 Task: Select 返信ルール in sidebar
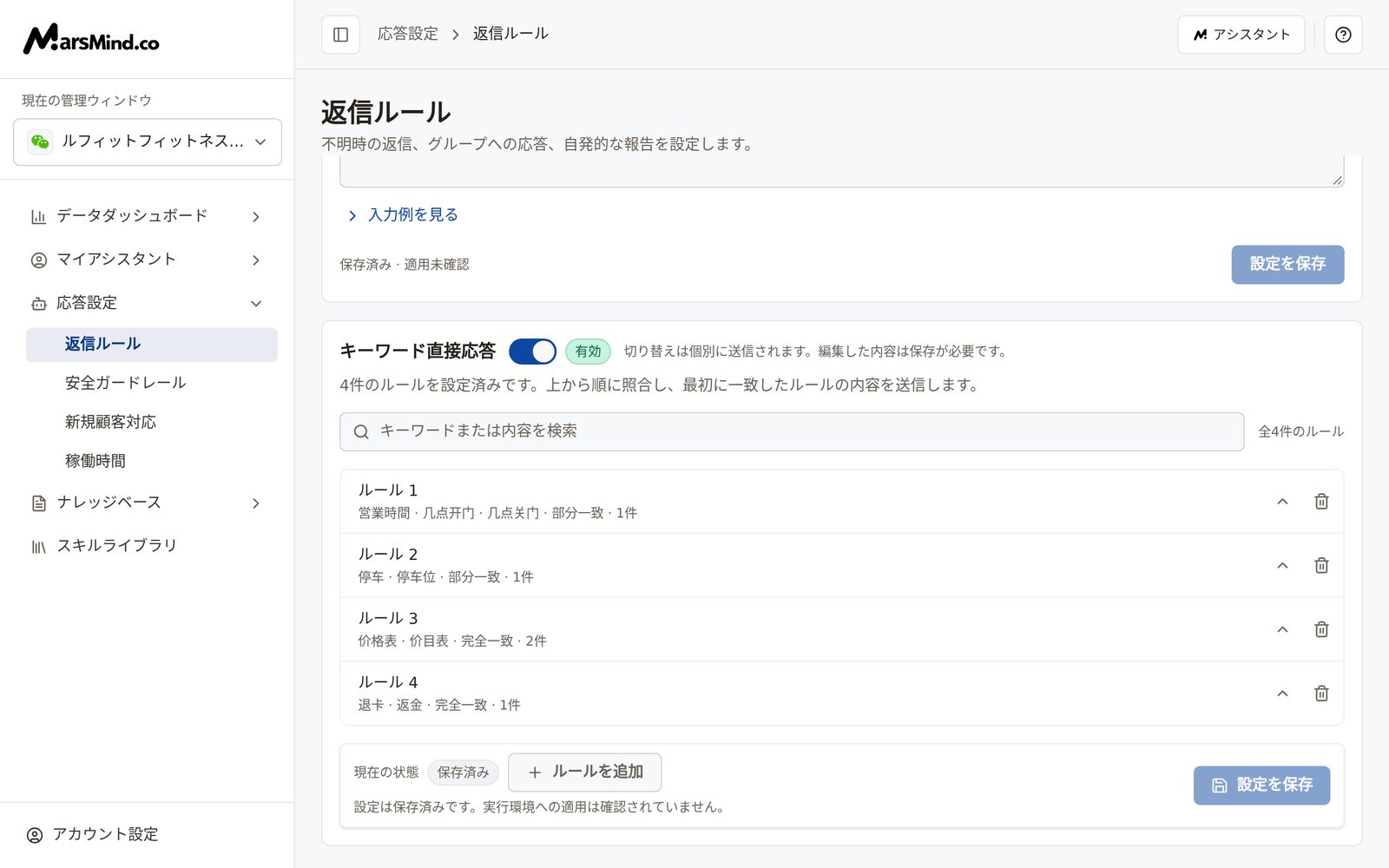pos(152,345)
